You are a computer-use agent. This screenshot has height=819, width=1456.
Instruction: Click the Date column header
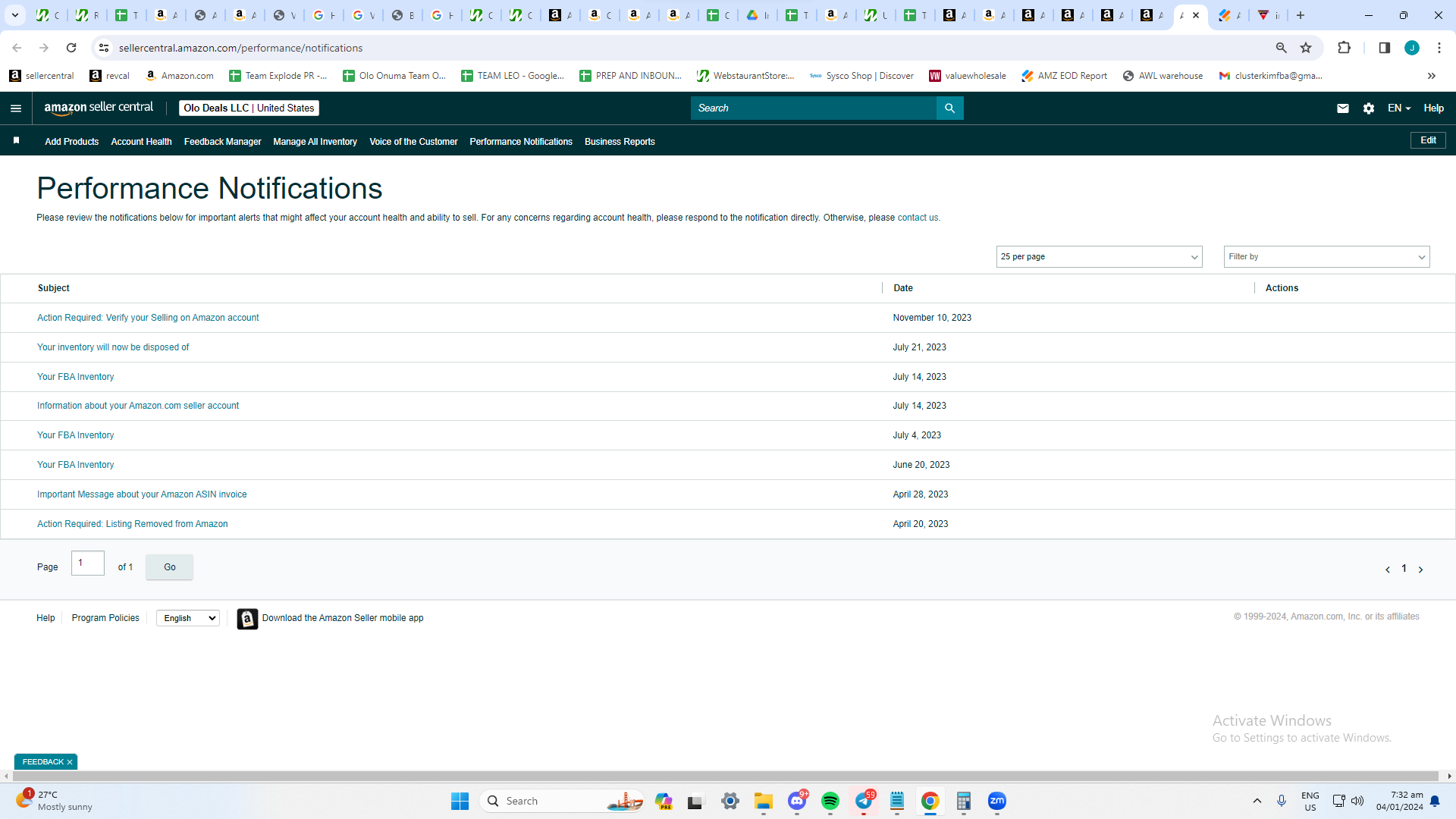click(x=903, y=288)
